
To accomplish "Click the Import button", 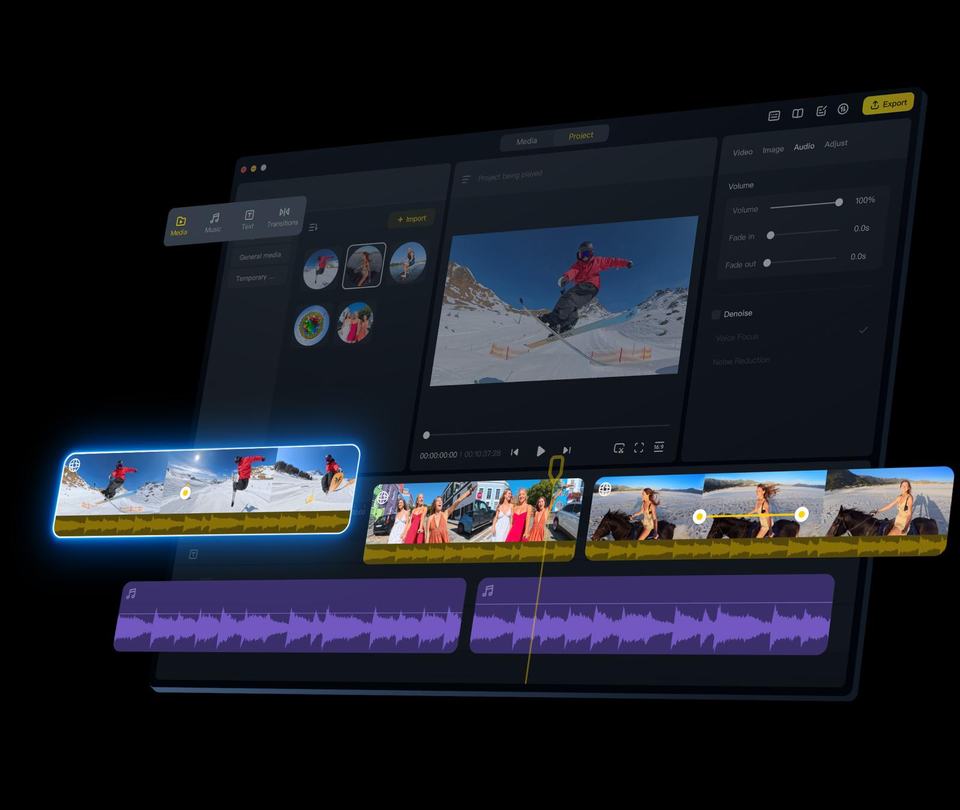I will (411, 219).
